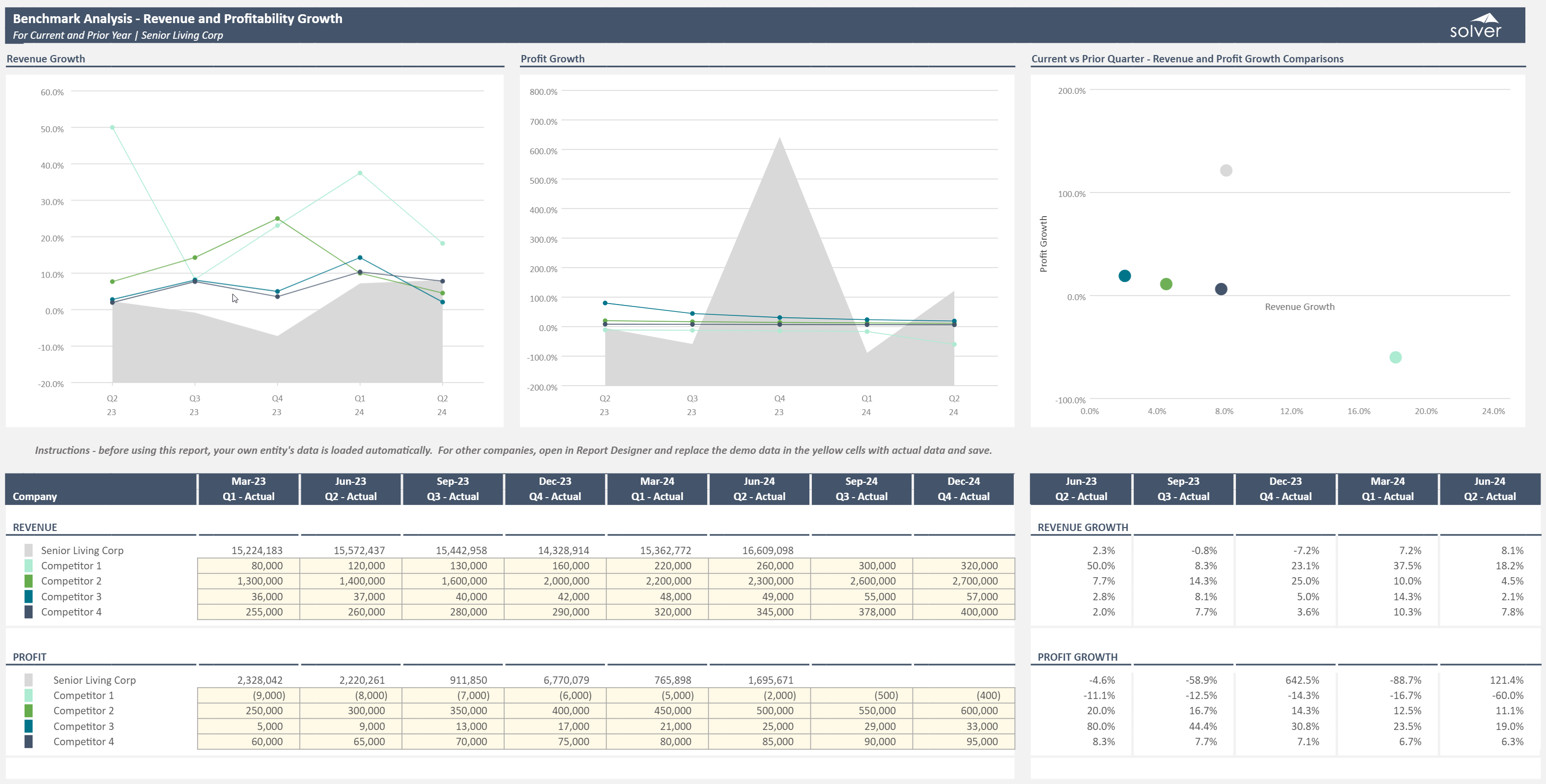Click the Competitor 1 revenue color swatch

[x=28, y=566]
